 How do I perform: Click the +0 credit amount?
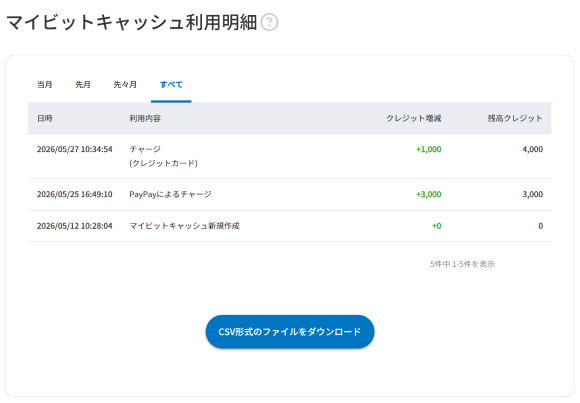[436, 226]
